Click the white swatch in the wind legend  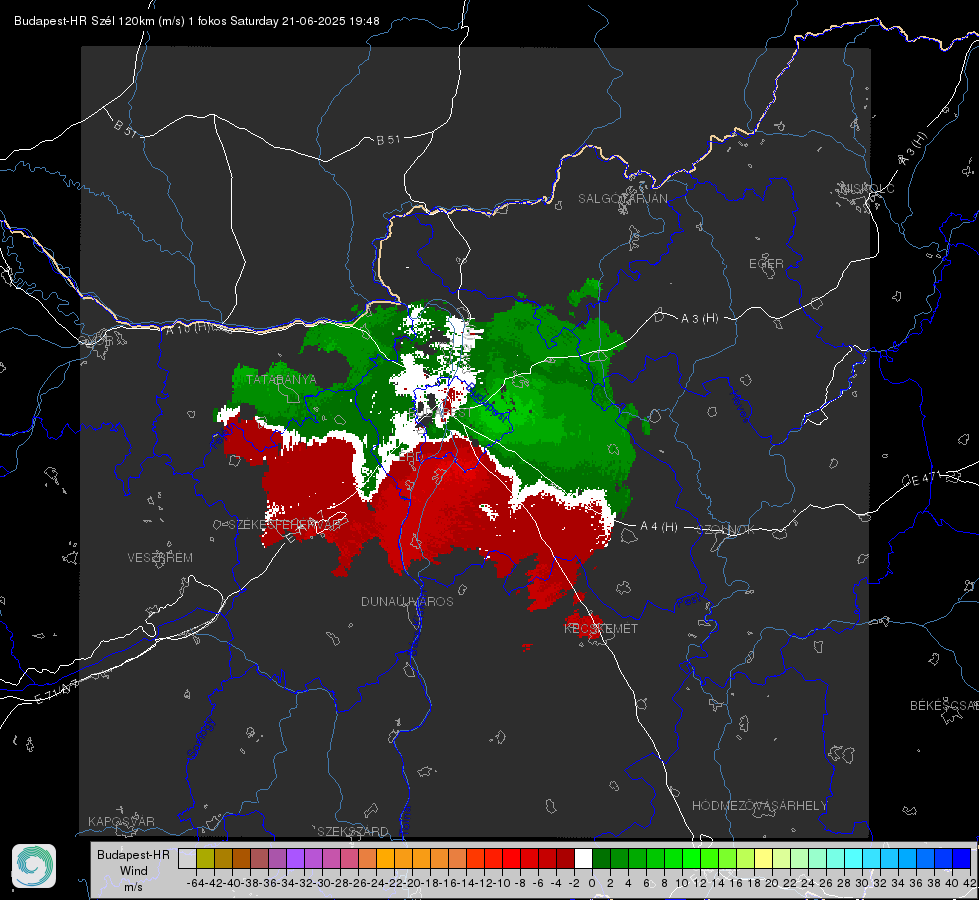point(583,858)
